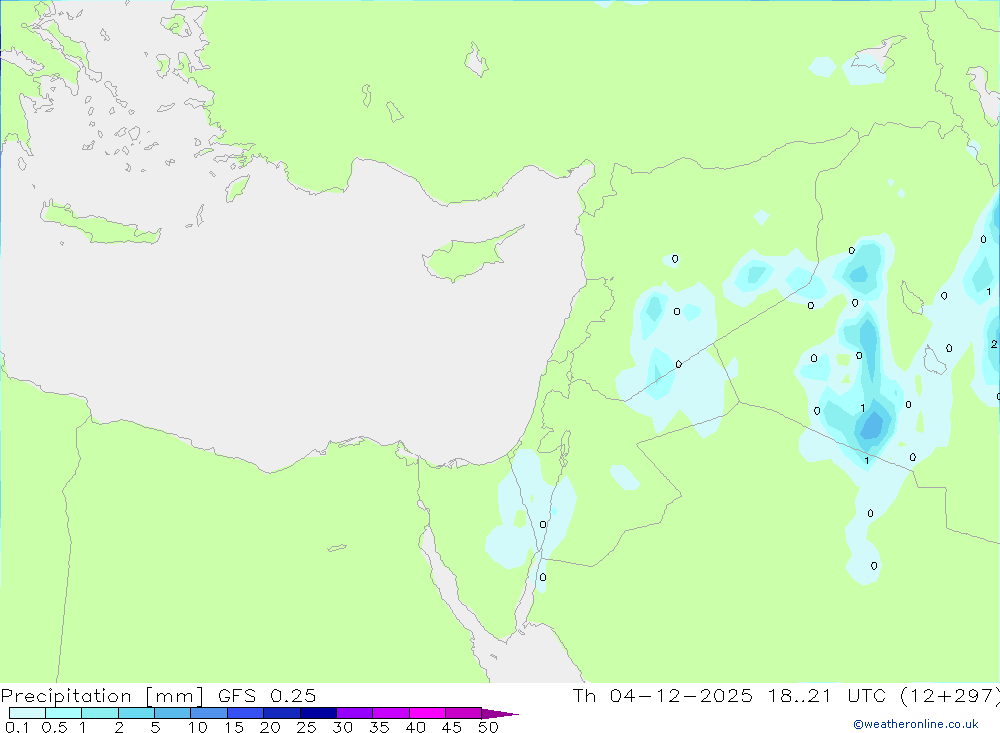1000x733 pixels.
Task: Click the '50' legend scale label
Action: [488, 727]
